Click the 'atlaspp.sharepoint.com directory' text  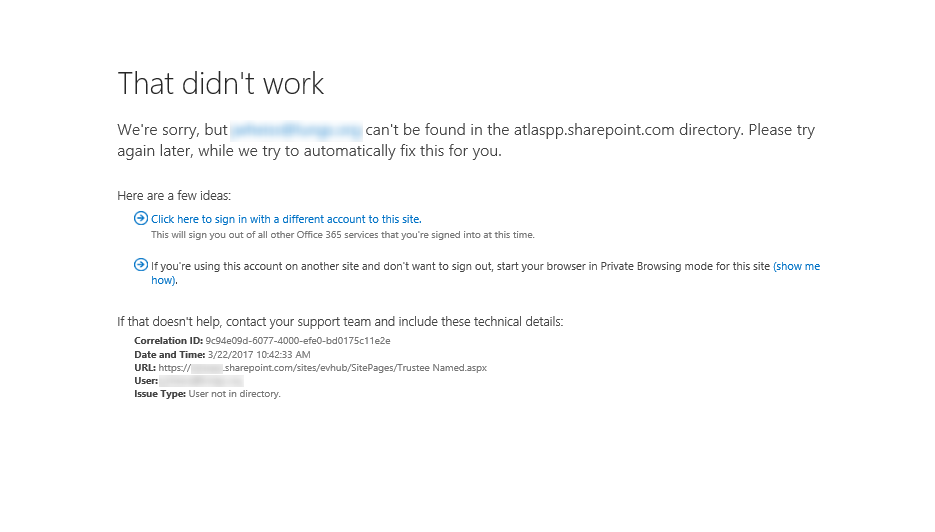629,130
